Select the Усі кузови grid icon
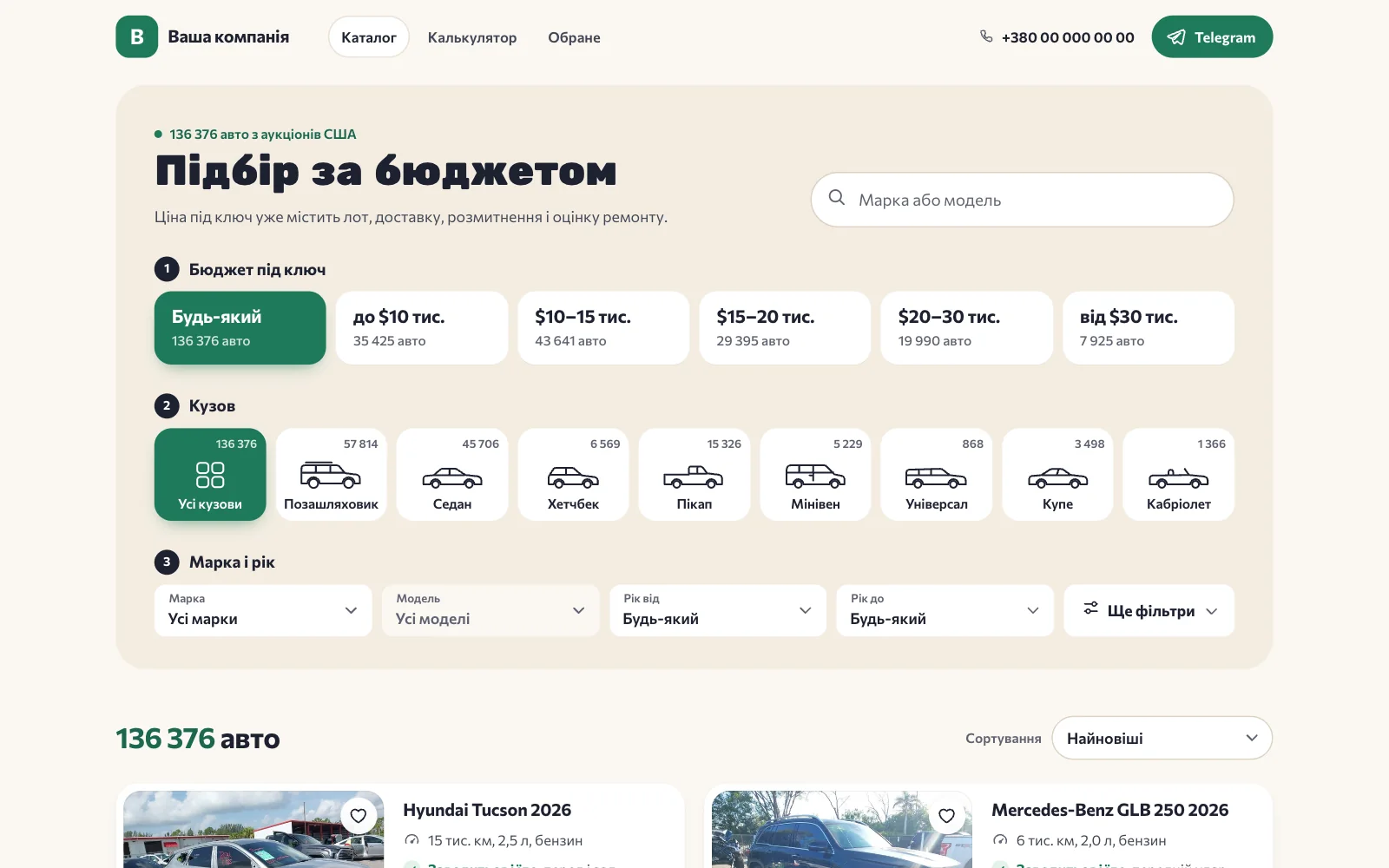This screenshot has width=1389, height=868. [x=210, y=475]
